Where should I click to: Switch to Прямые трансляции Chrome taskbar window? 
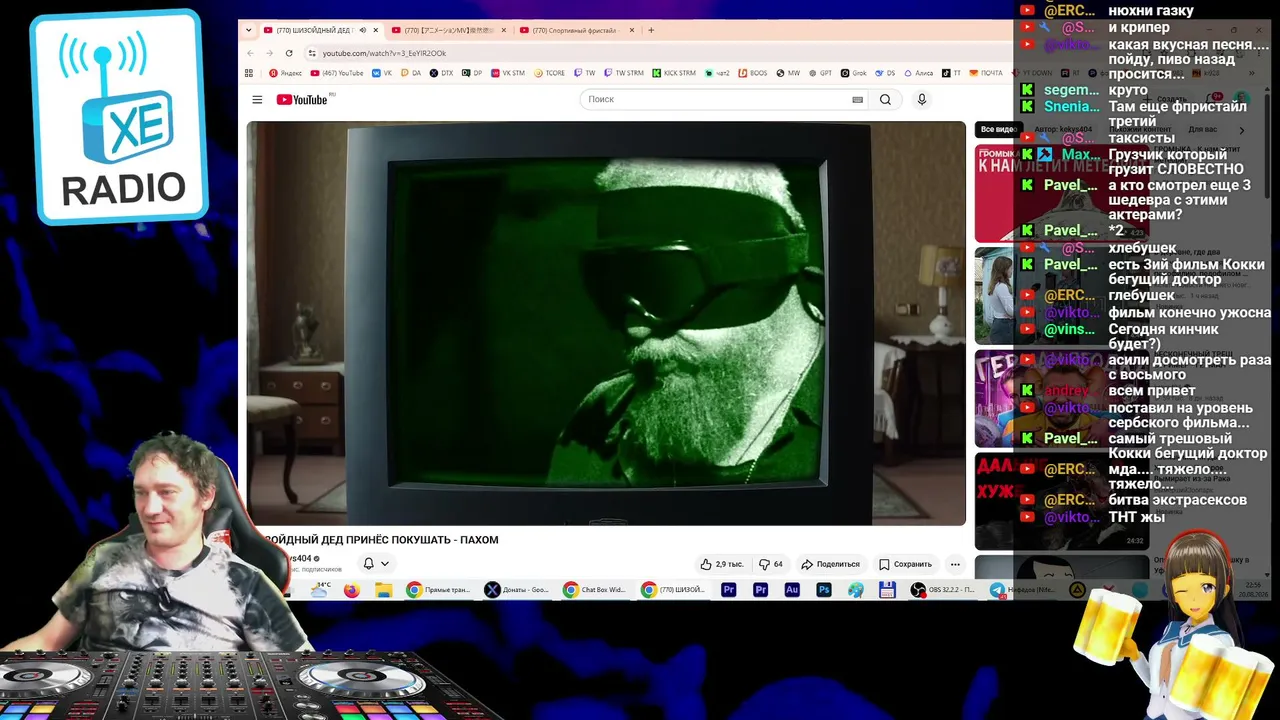point(439,590)
